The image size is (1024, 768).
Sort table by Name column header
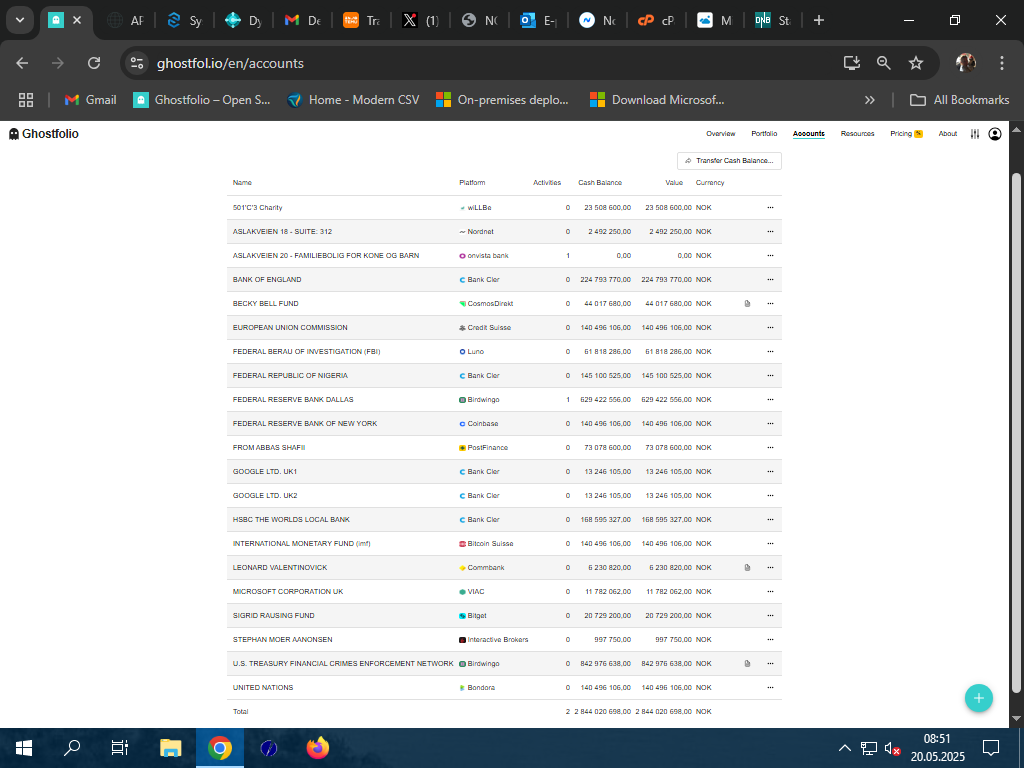tap(242, 183)
